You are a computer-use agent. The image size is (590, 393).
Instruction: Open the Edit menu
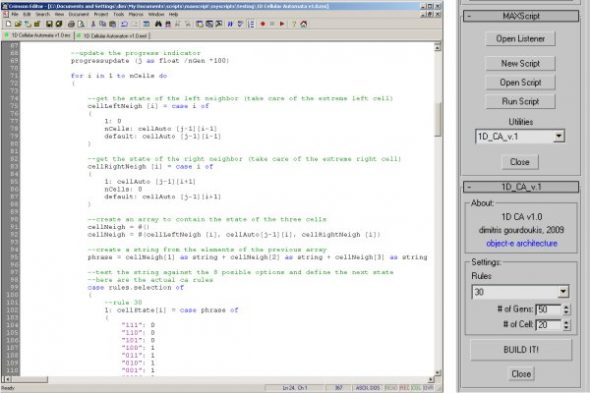(x=27, y=14)
